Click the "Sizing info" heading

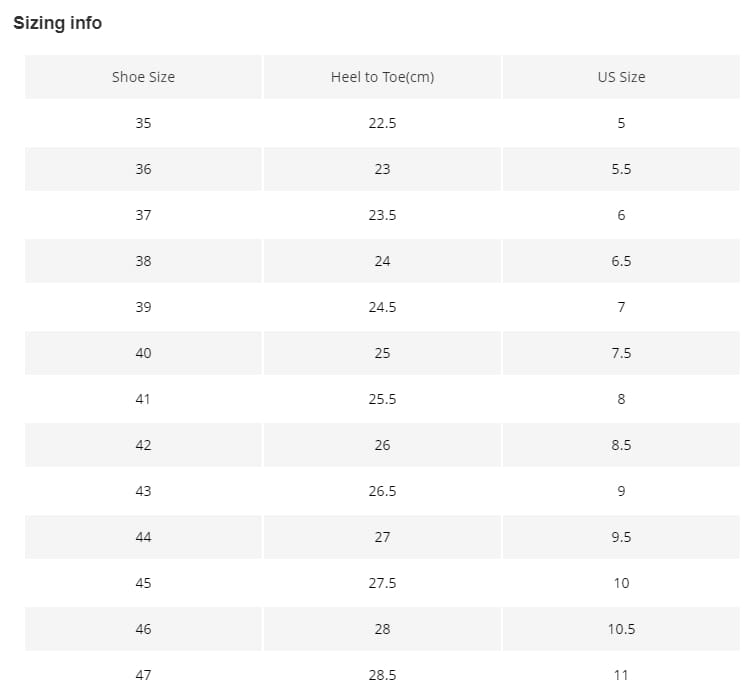[x=57, y=23]
